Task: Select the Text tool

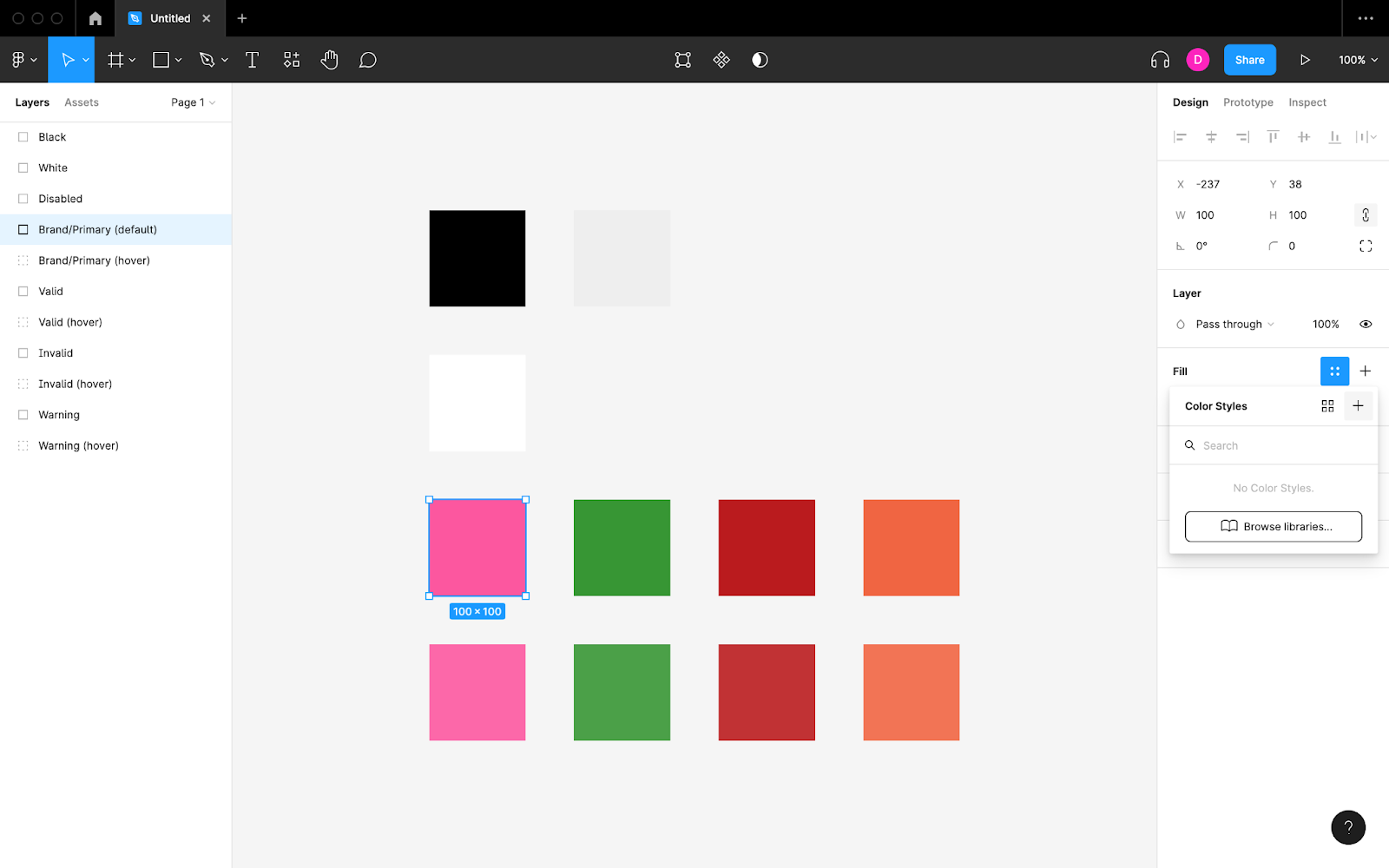Action: [x=252, y=60]
